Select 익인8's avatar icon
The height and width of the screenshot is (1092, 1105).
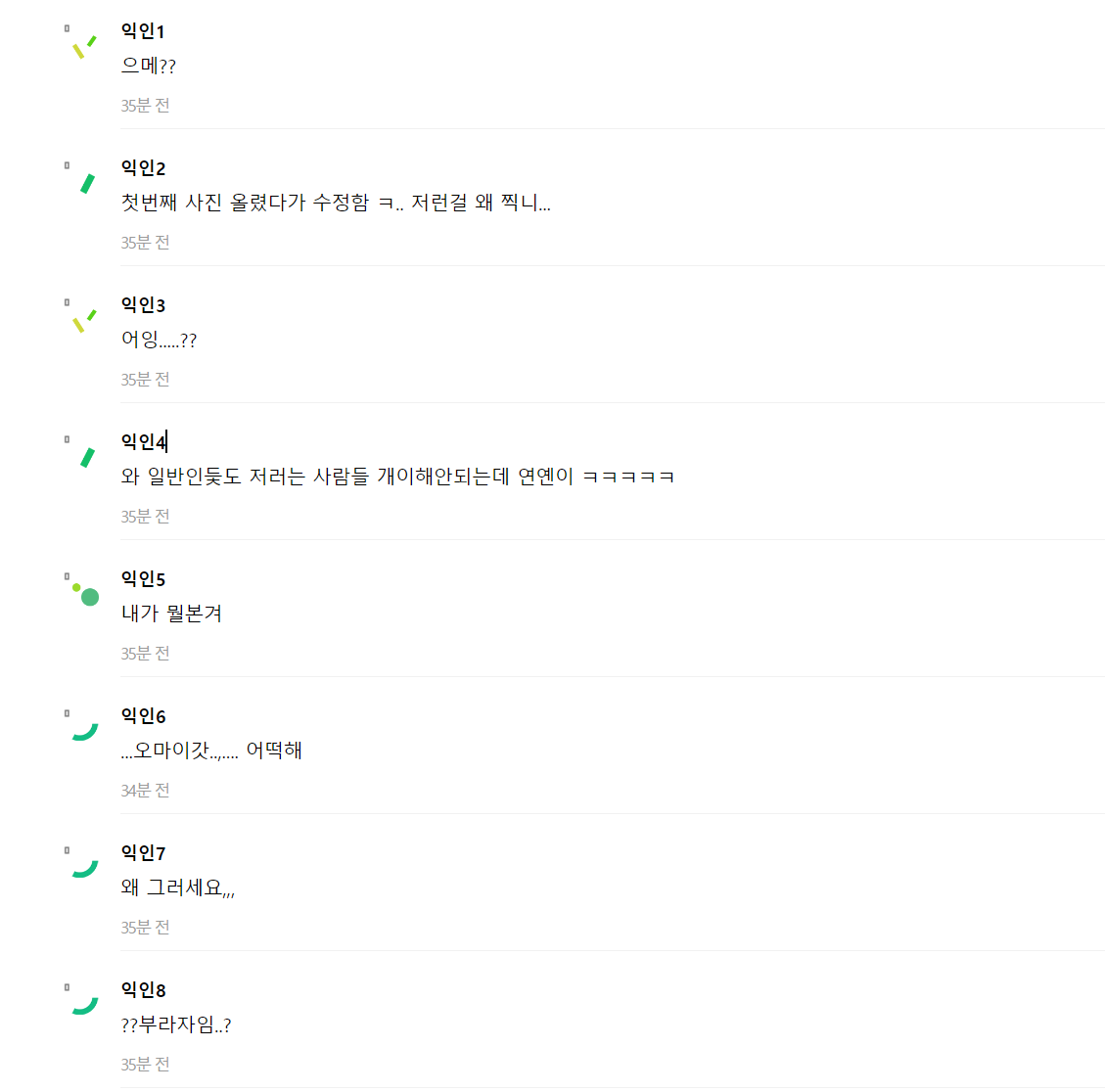85,1005
